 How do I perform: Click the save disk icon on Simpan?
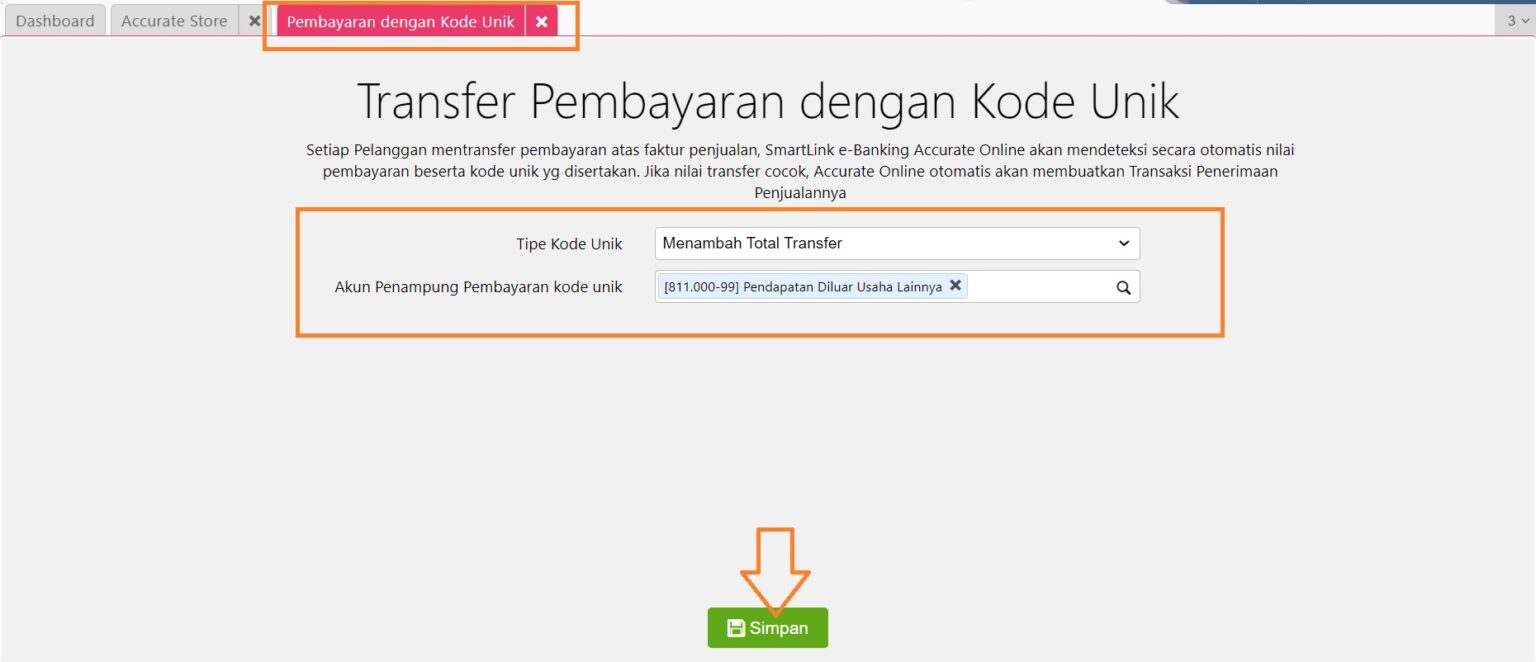tap(735, 628)
